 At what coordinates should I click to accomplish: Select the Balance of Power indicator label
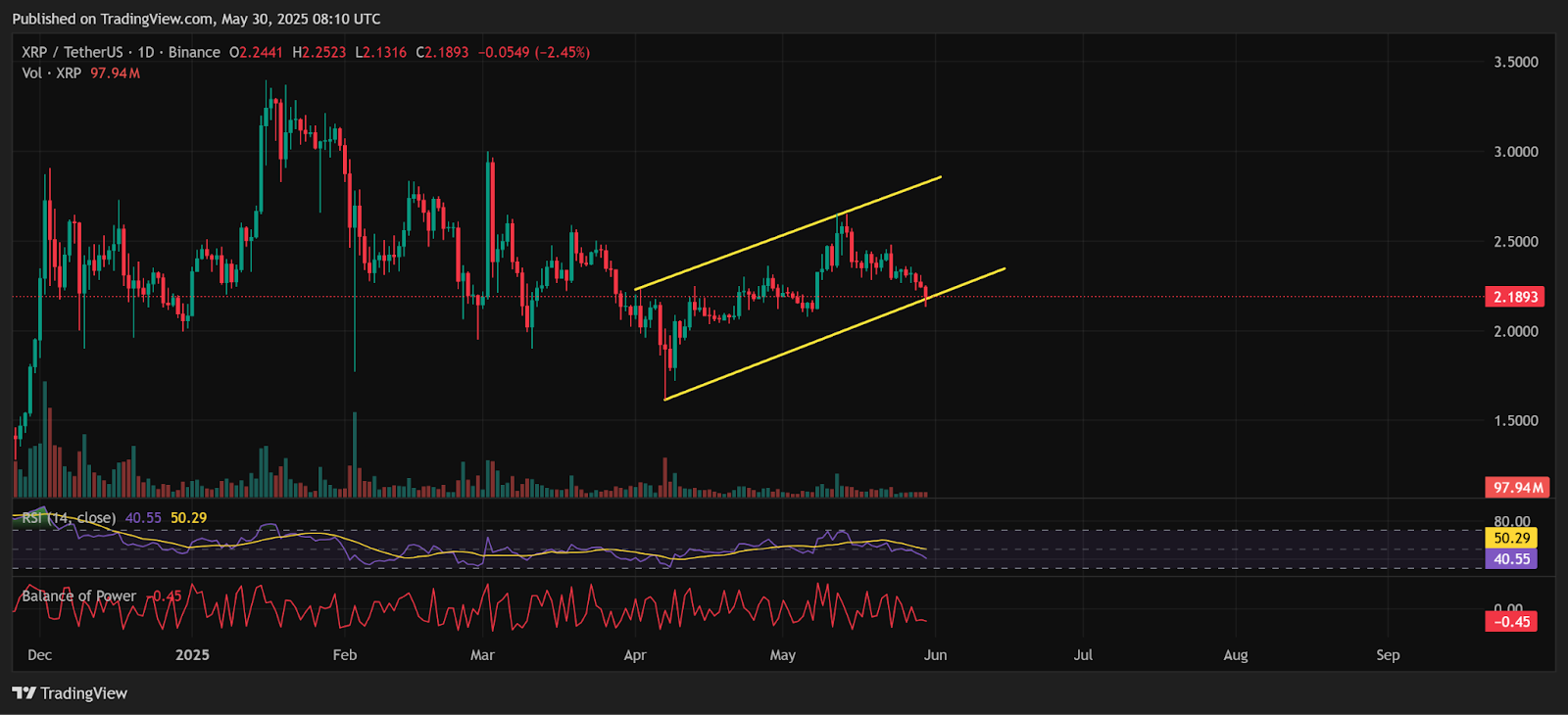pos(79,596)
